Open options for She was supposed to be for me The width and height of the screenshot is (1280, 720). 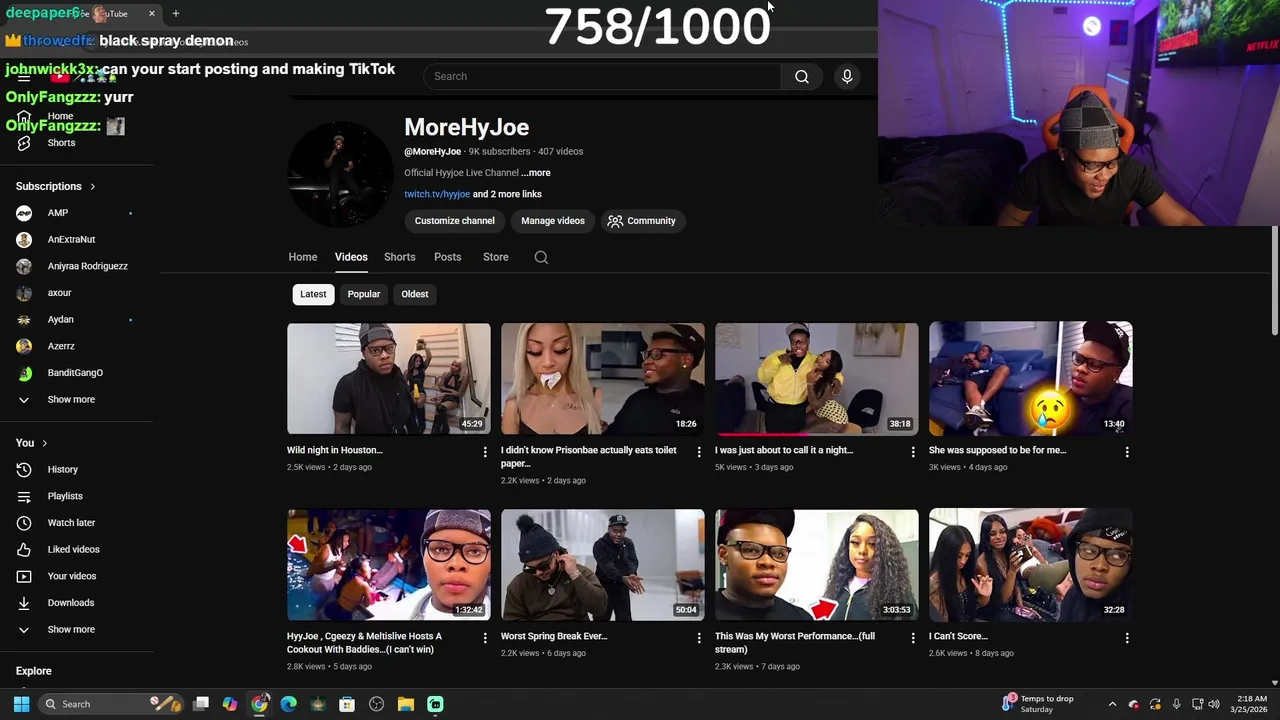click(1127, 452)
